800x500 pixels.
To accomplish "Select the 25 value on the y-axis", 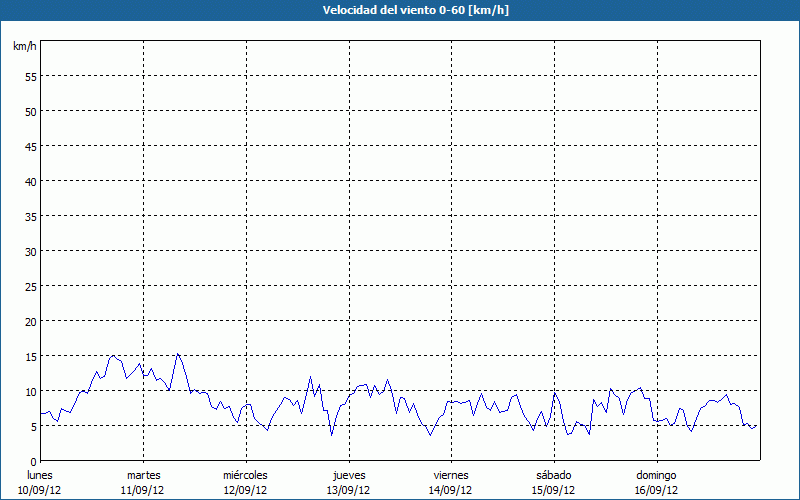I will [30, 286].
